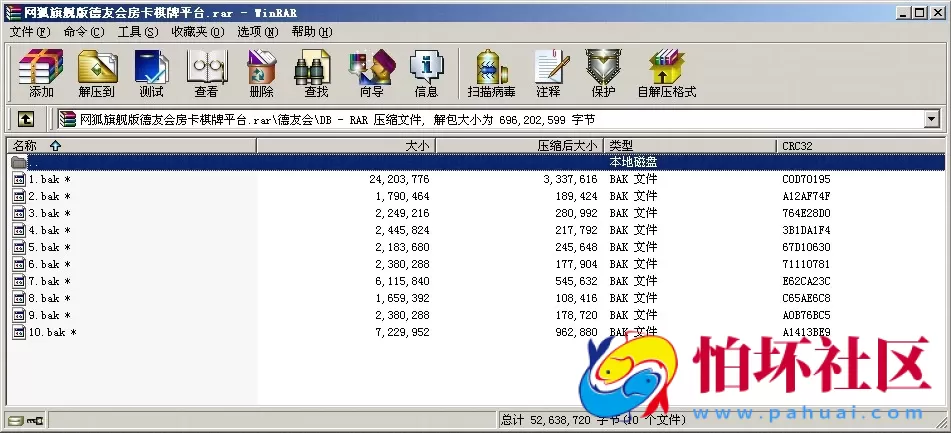Viewport: 951px width, 433px height.
Task: Expand the archive path dropdown arrow
Action: [x=932, y=119]
